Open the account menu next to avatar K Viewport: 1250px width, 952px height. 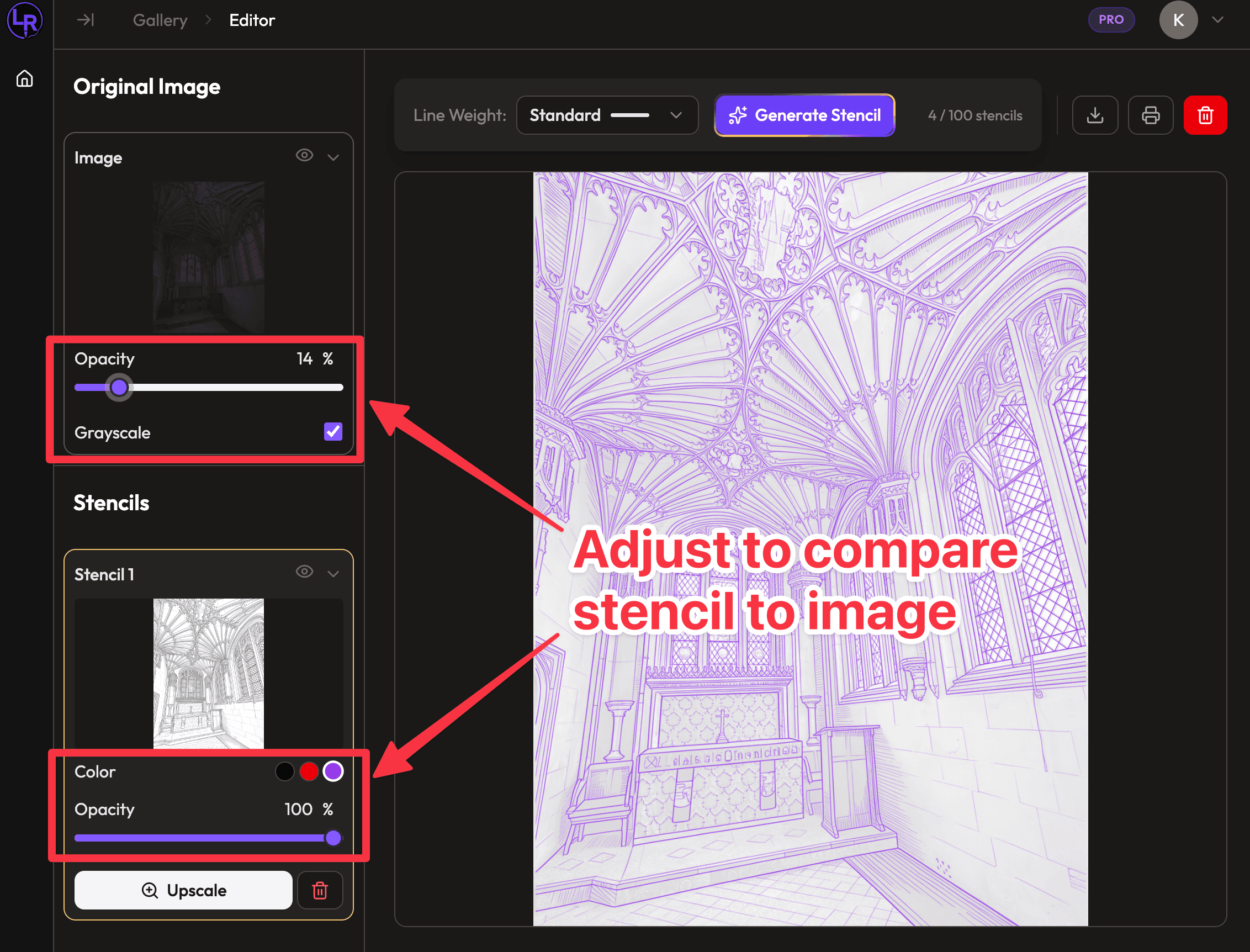tap(1217, 20)
